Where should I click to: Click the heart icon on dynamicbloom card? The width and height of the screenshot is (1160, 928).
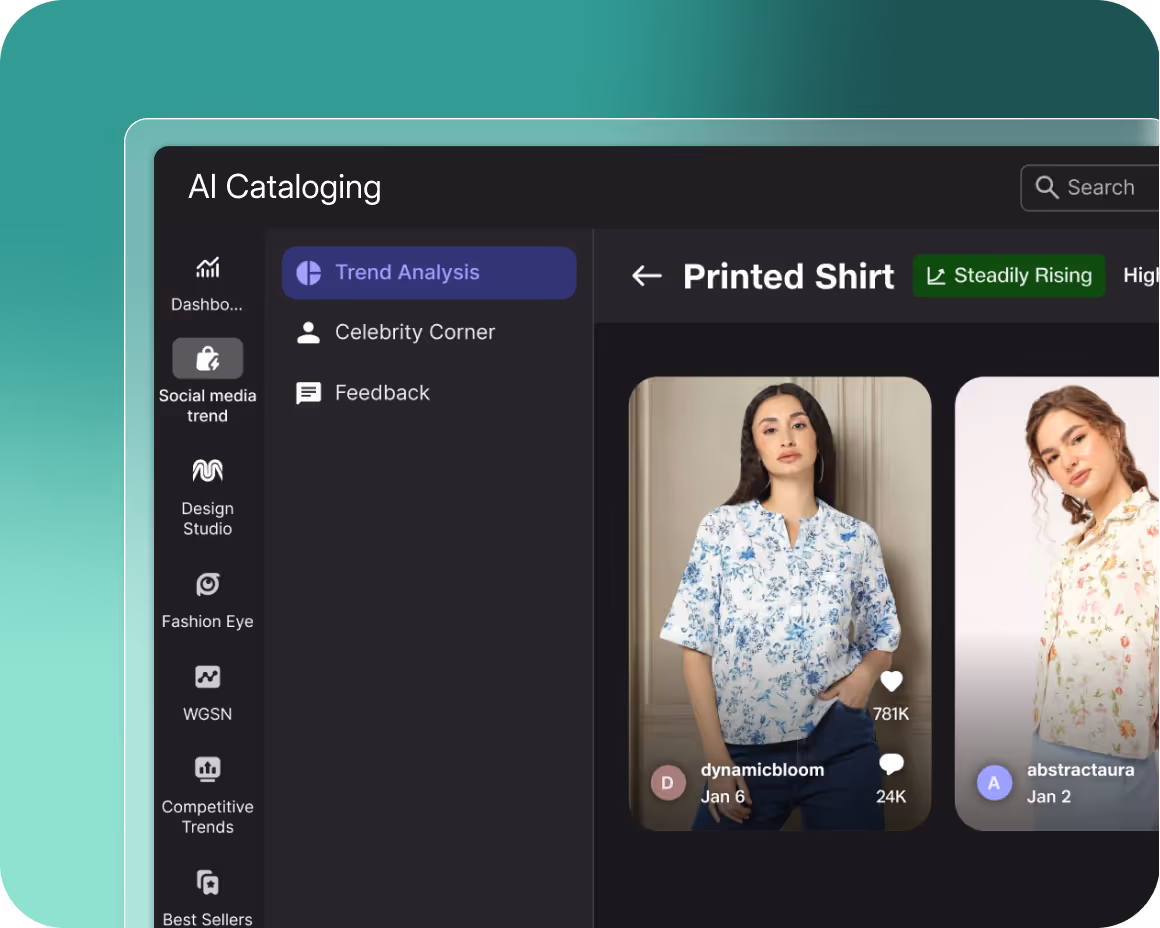point(891,681)
